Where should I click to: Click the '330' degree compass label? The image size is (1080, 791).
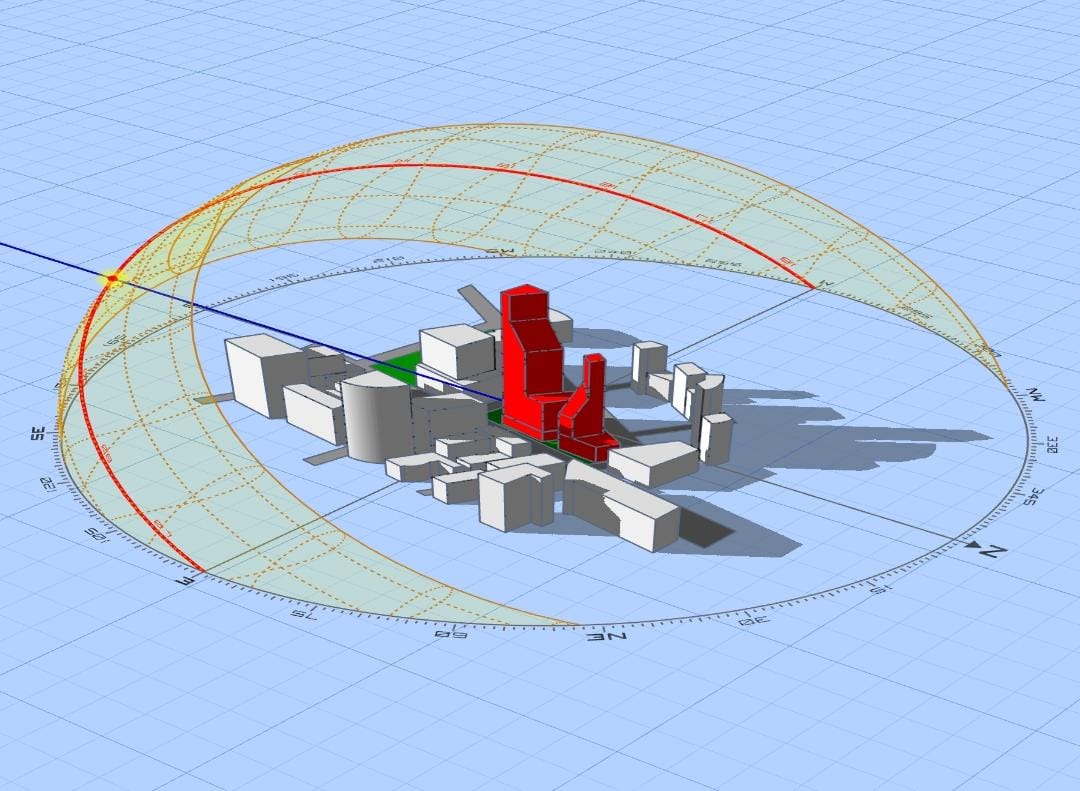pyautogui.click(x=1052, y=442)
